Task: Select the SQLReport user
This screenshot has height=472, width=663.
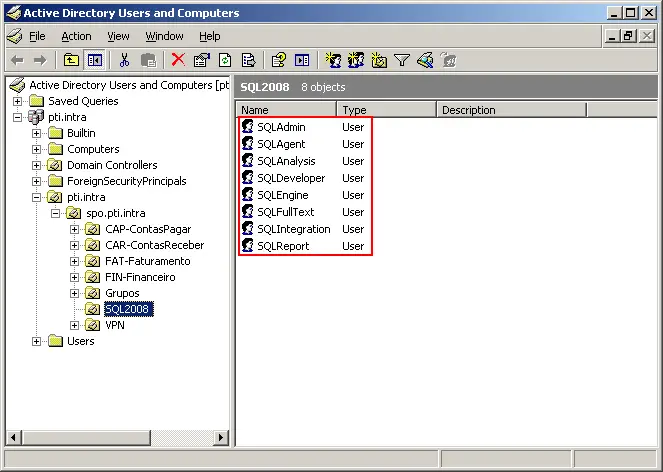Action: click(283, 246)
